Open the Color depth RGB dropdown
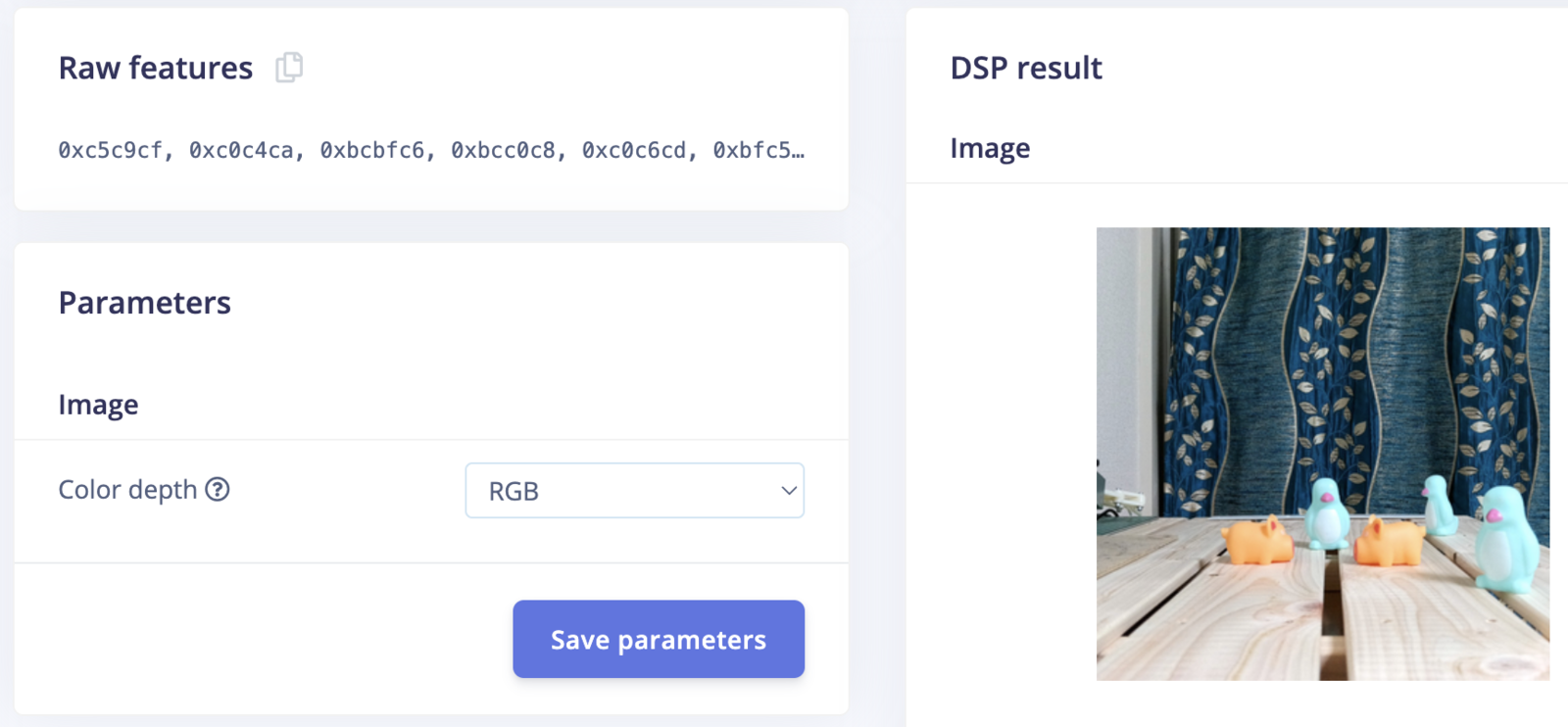 coord(634,491)
